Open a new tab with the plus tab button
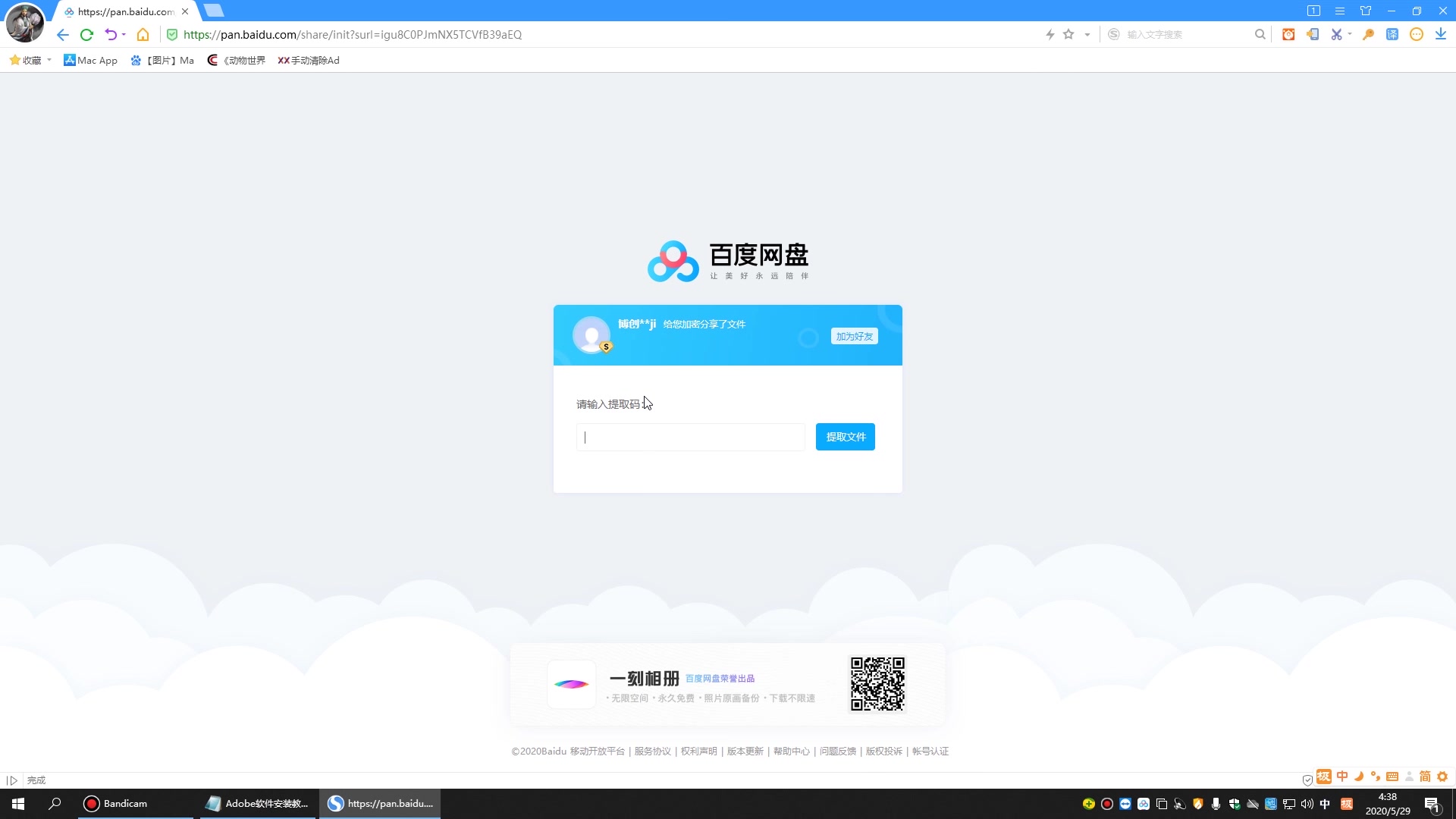 [214, 11]
